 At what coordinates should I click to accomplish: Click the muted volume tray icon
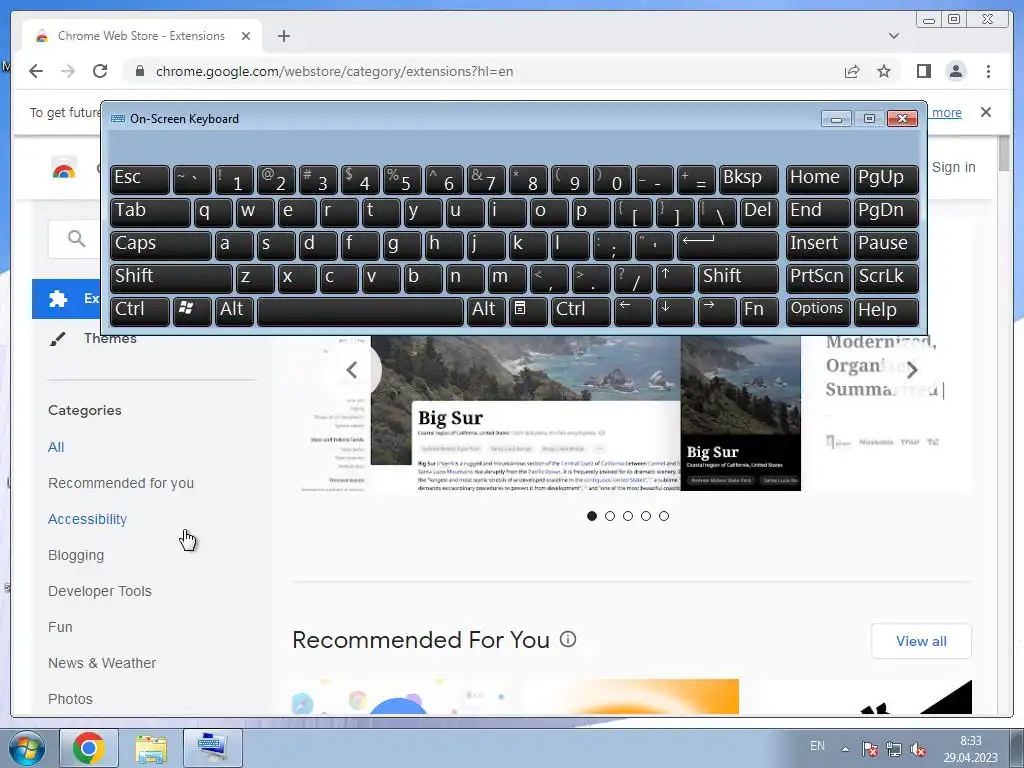click(x=919, y=750)
